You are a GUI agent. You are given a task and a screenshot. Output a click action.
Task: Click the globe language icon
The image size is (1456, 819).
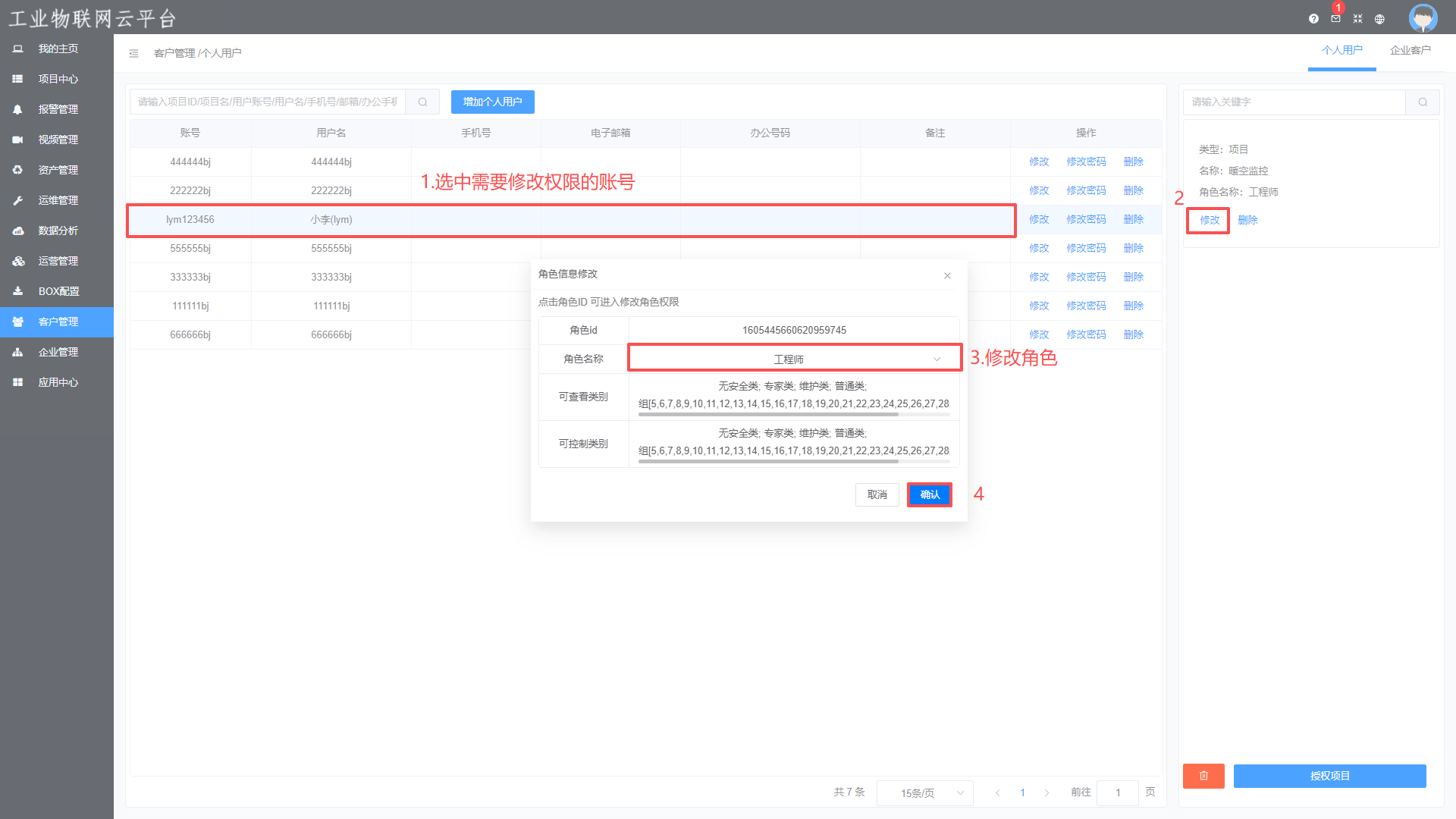(1379, 19)
